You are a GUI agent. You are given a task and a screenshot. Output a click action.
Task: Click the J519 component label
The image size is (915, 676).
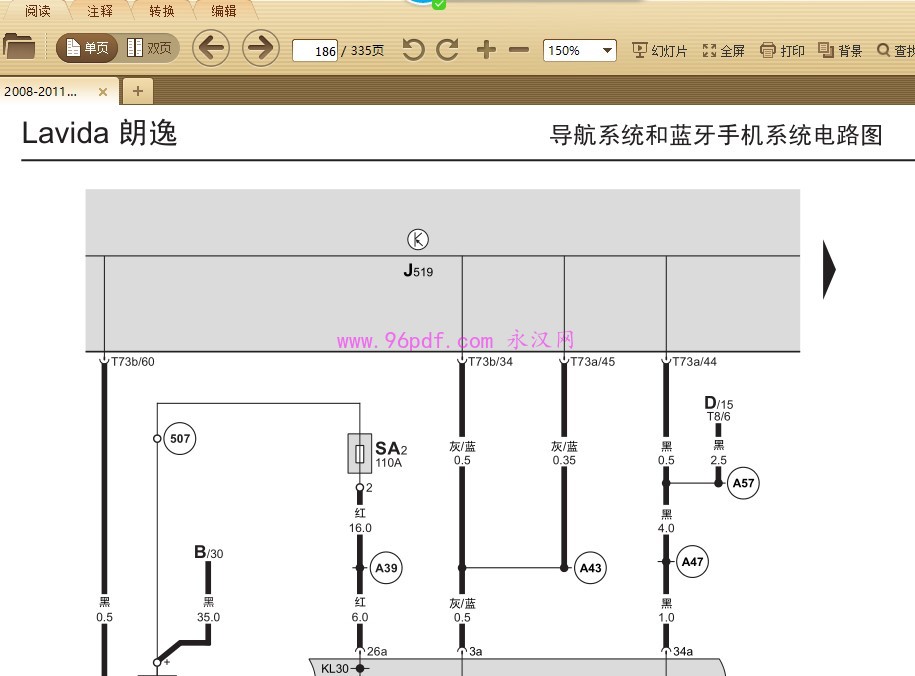point(418,271)
